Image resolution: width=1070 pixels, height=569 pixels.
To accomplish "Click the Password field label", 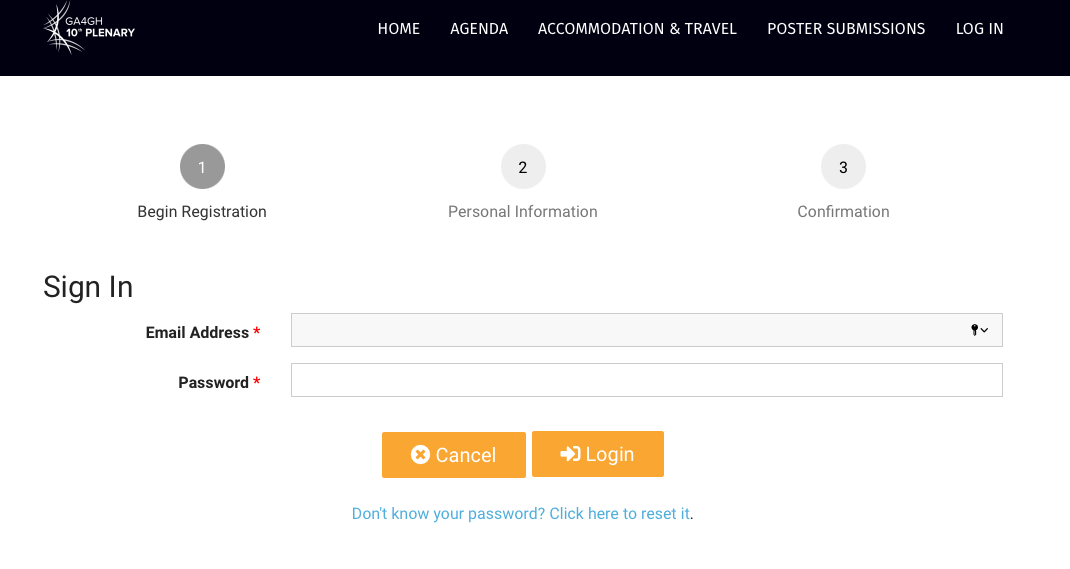I will click(213, 383).
